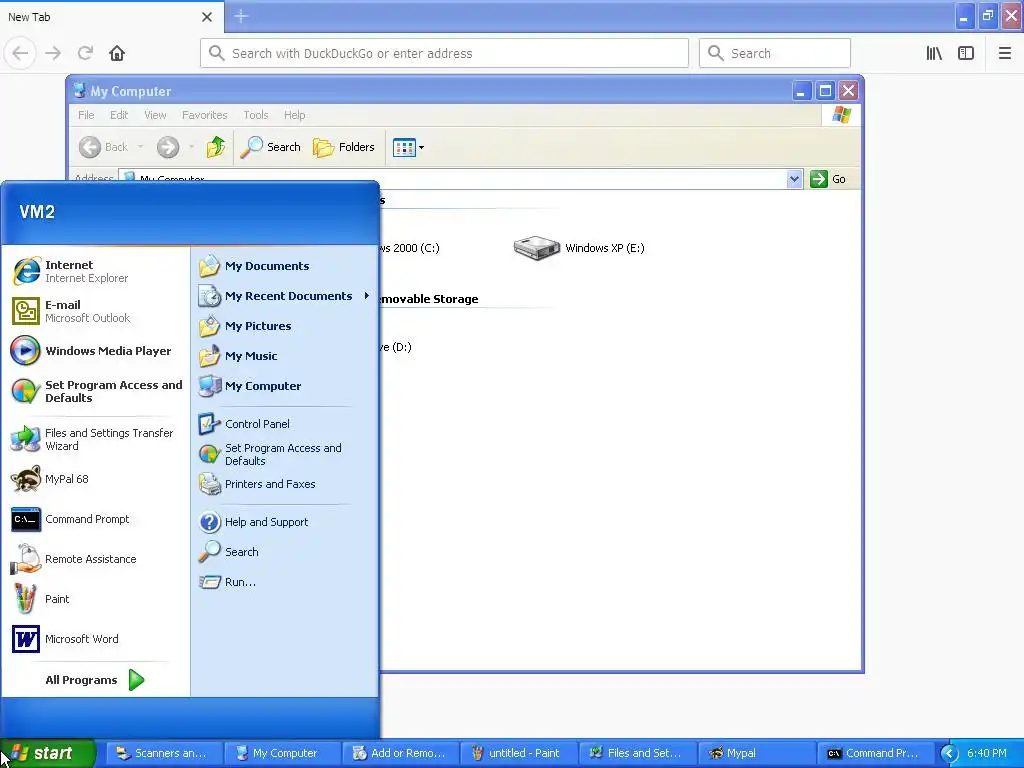Open My Pictures folder
1024x768 pixels.
[285, 326]
